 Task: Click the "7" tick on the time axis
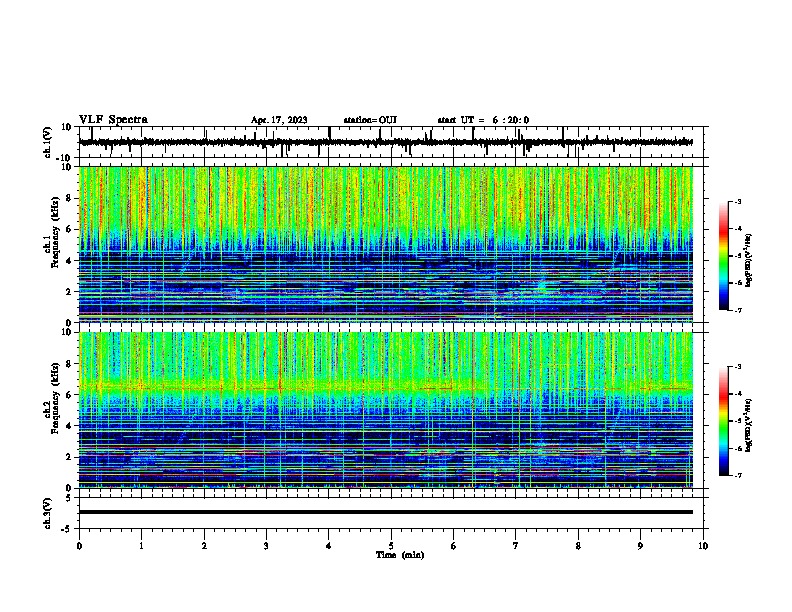[x=516, y=546]
